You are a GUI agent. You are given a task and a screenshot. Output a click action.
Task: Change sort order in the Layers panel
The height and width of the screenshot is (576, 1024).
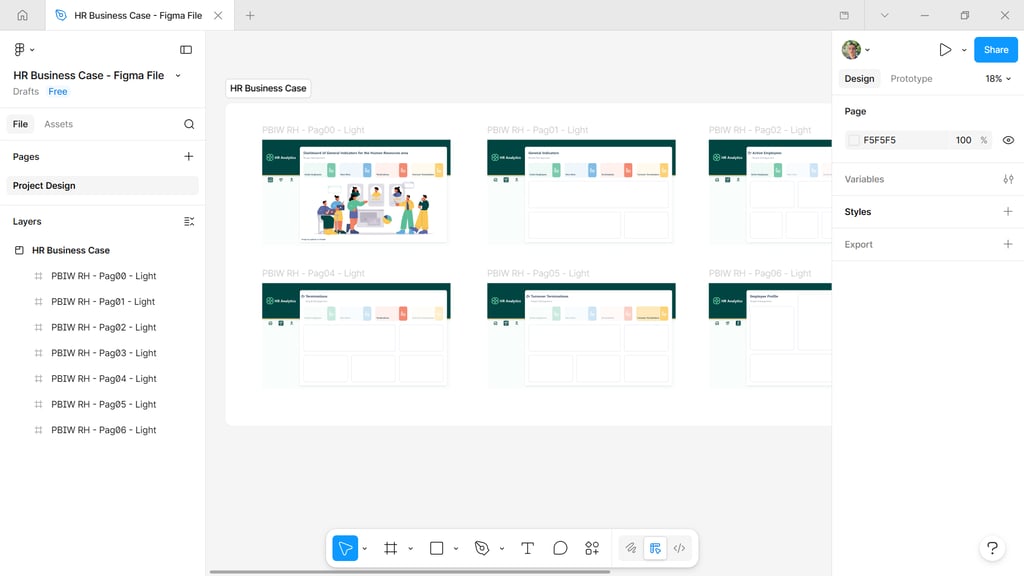(189, 221)
